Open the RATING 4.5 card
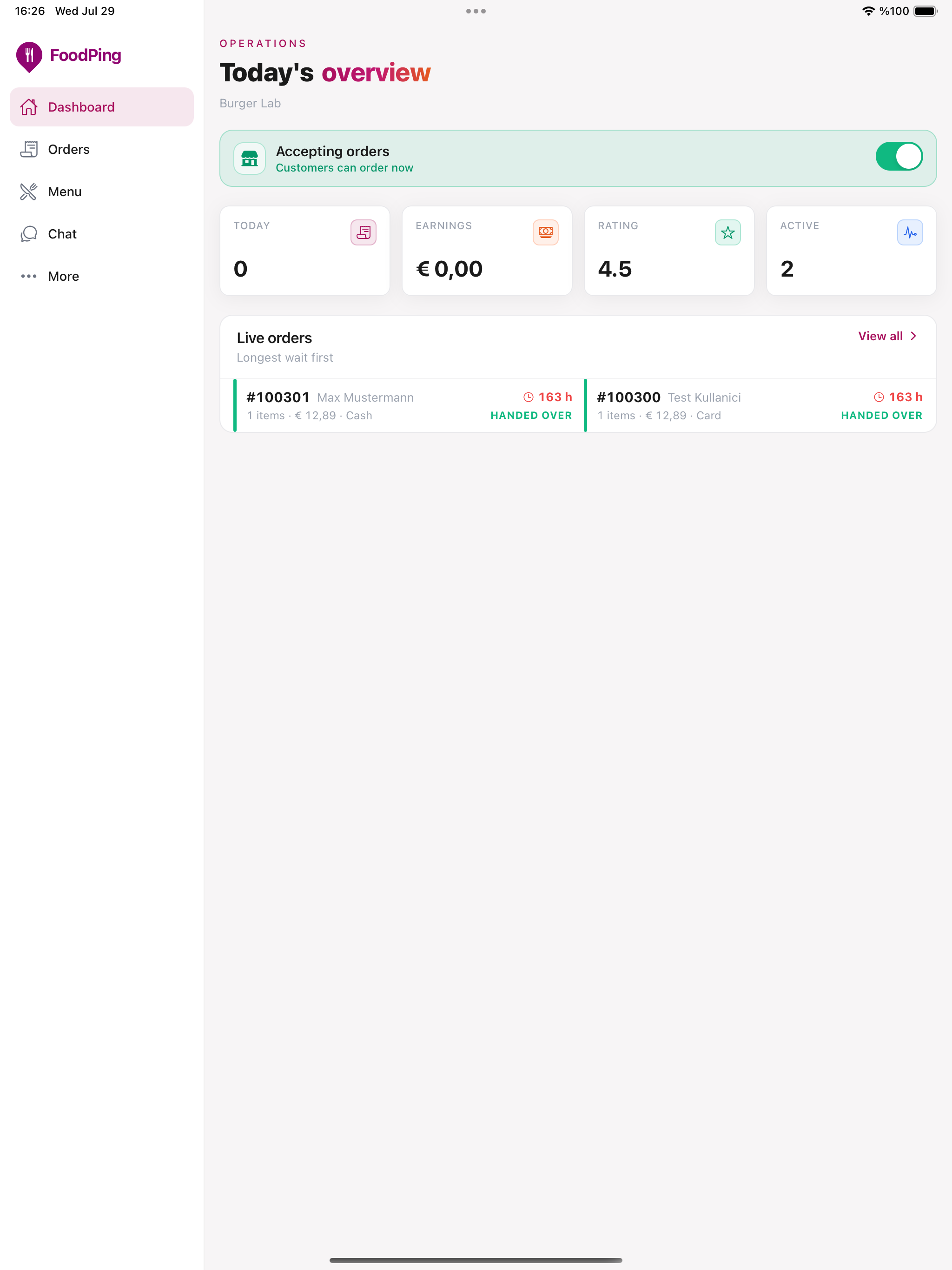The width and height of the screenshot is (952, 1270). click(669, 251)
